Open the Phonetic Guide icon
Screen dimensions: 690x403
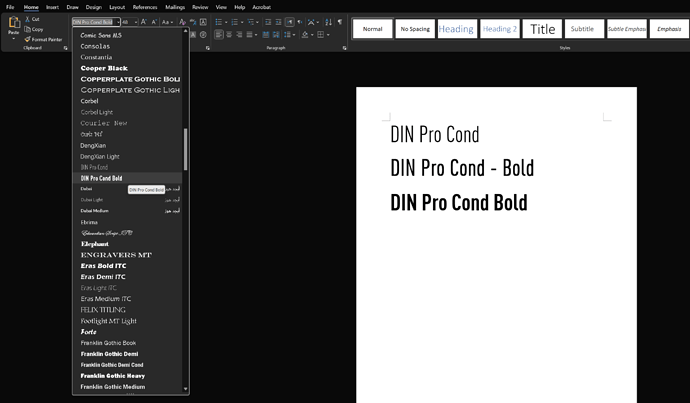[x=193, y=22]
